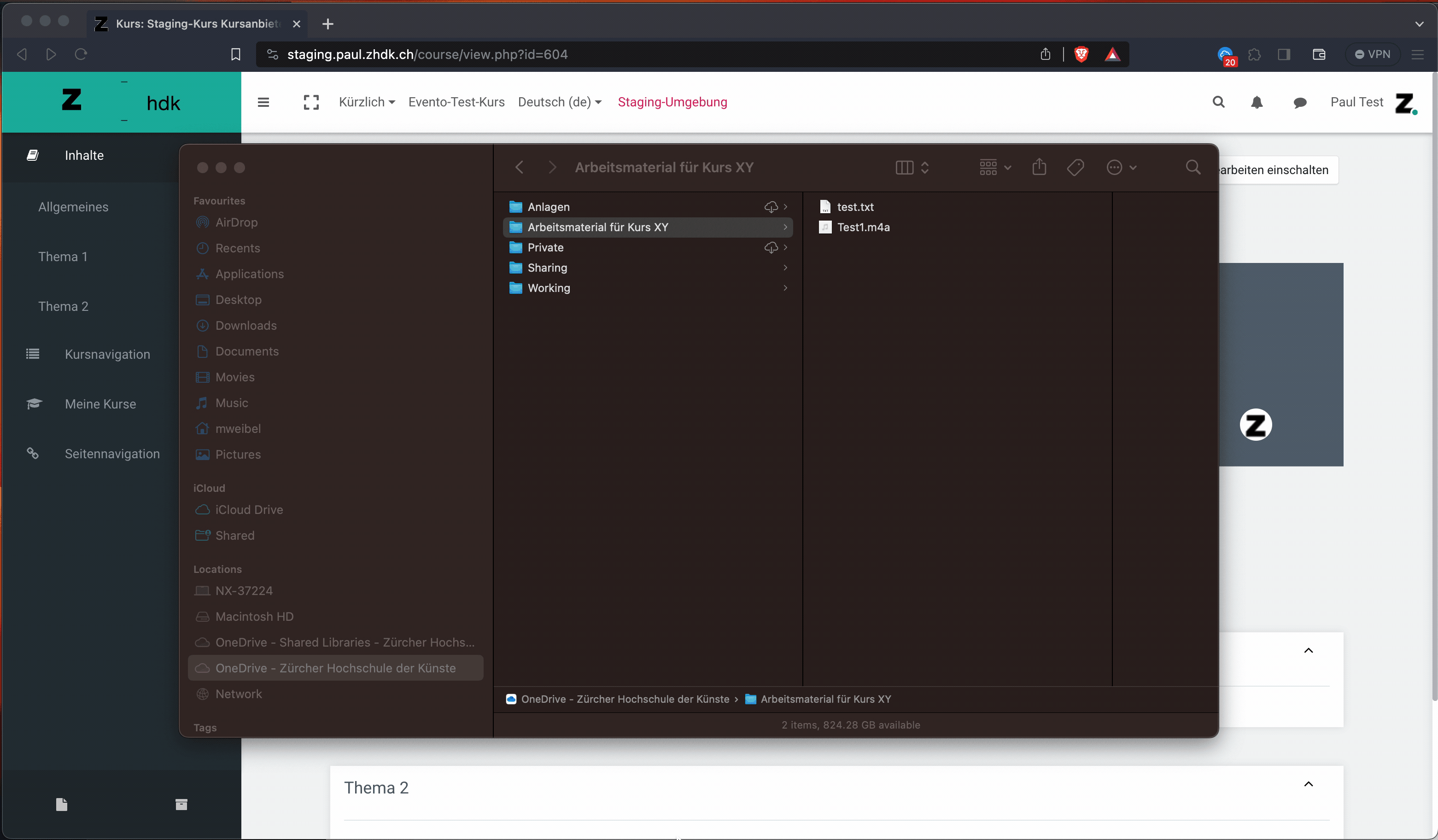
Task: Open the Moodle messages chat icon
Action: [1300, 103]
